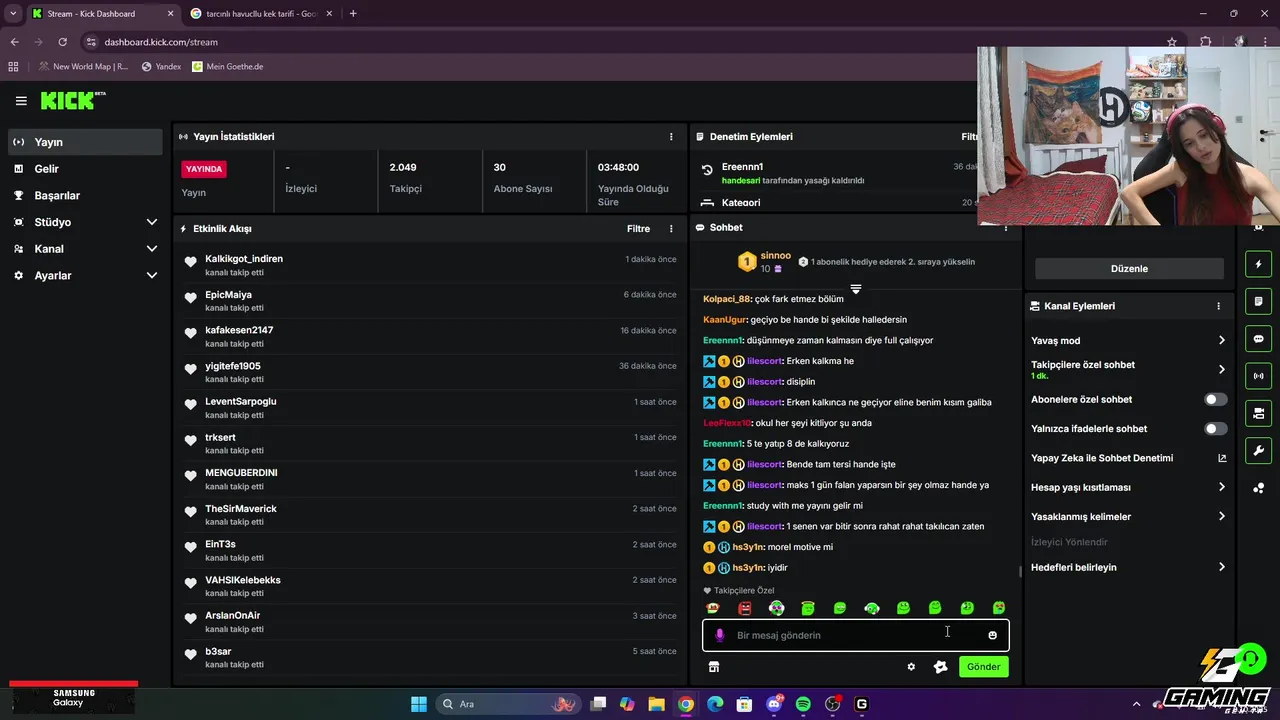
Task: Open Hesap yaşı kısıtlaması chevron
Action: [1221, 487]
